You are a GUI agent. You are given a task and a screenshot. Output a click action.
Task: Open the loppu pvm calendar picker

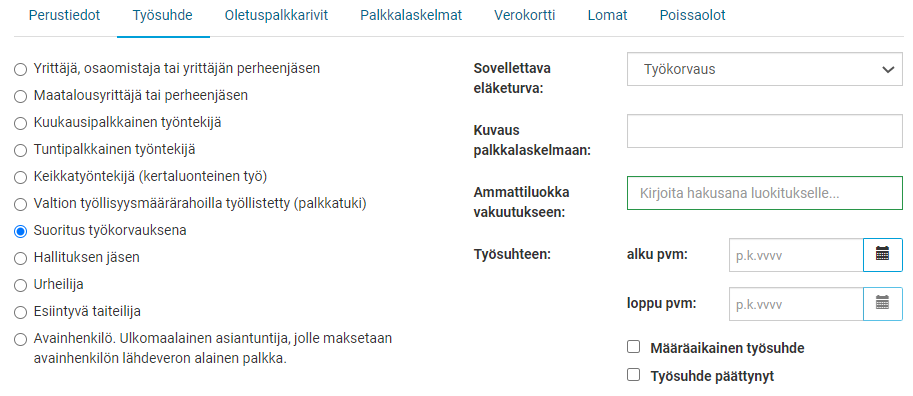tap(882, 303)
